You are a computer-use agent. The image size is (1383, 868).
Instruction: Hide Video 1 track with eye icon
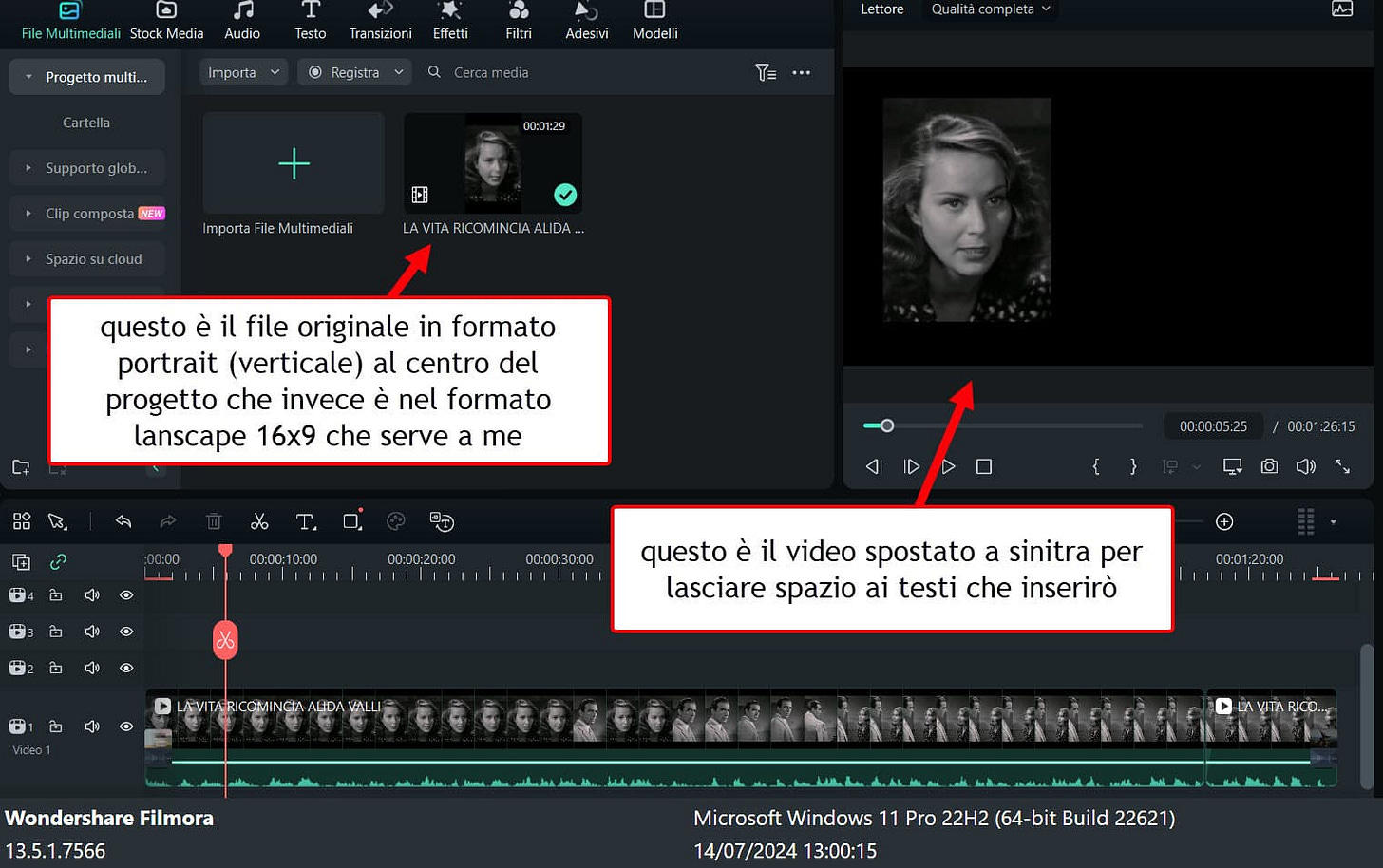(x=126, y=726)
